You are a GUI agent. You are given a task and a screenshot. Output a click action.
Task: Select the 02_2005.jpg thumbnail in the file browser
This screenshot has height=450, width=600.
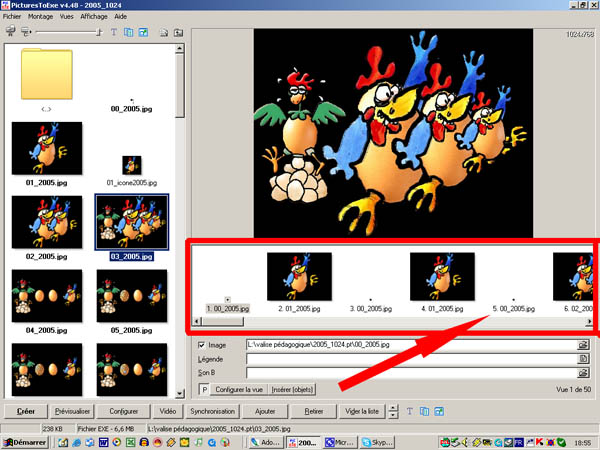click(47, 222)
